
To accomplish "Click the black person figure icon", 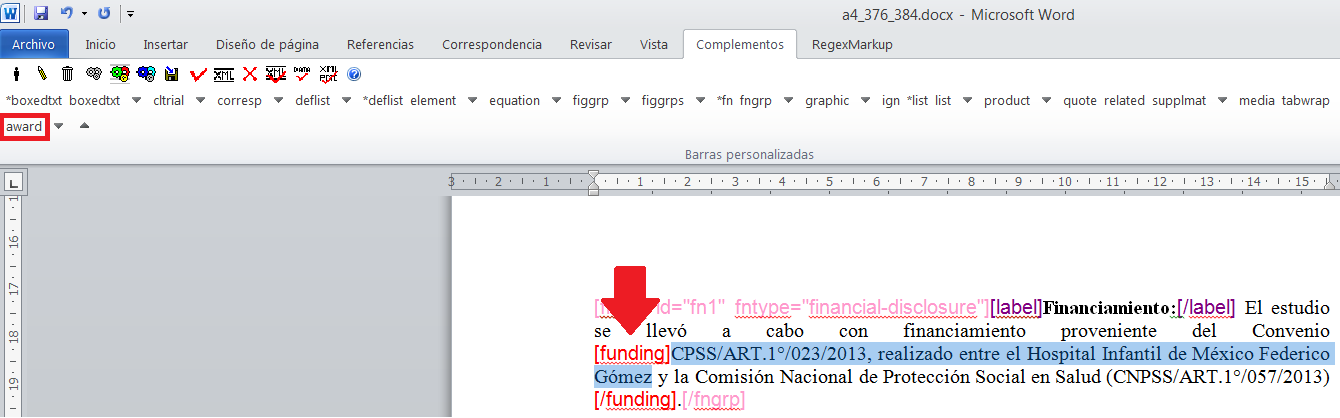I will click(x=17, y=74).
